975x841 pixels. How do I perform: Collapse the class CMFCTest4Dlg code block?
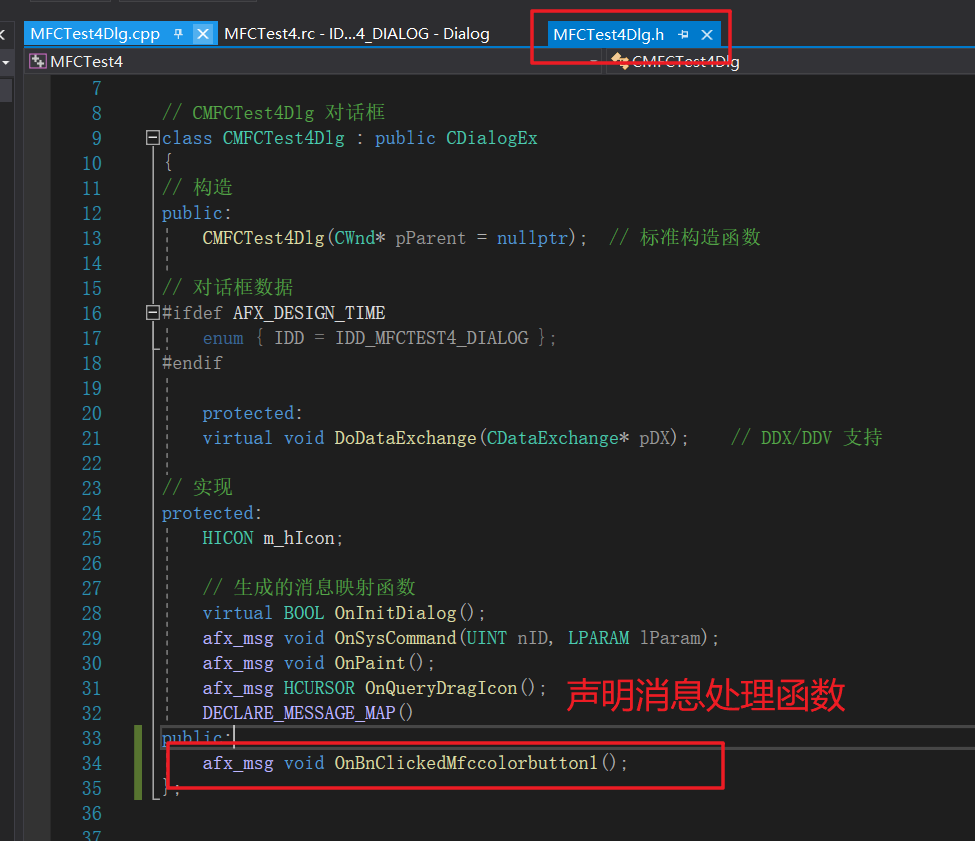pyautogui.click(x=152, y=137)
